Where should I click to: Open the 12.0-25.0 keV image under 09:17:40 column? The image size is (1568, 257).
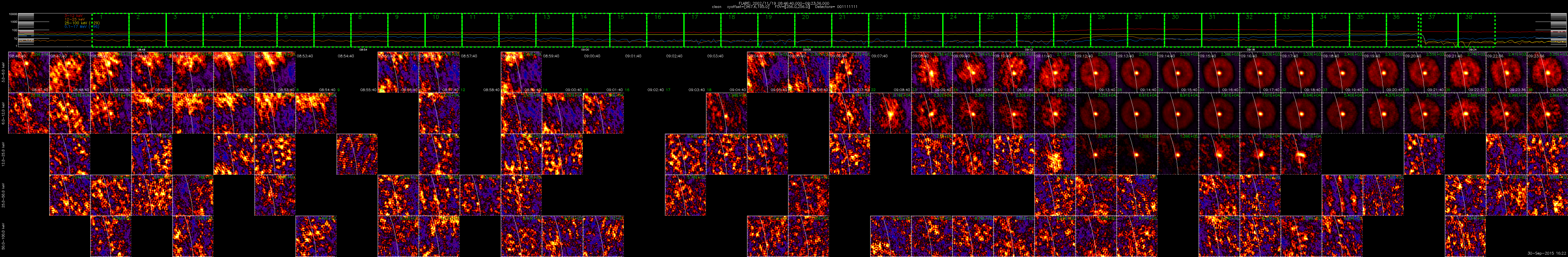(x=1302, y=154)
